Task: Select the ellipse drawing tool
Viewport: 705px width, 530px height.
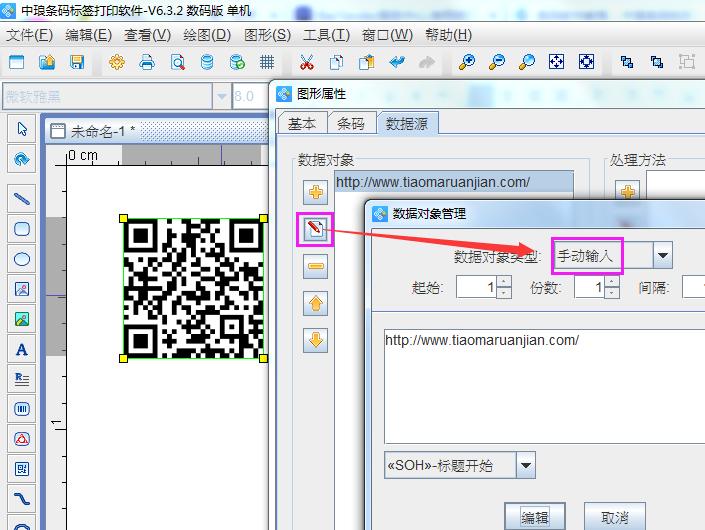Action: 22,259
